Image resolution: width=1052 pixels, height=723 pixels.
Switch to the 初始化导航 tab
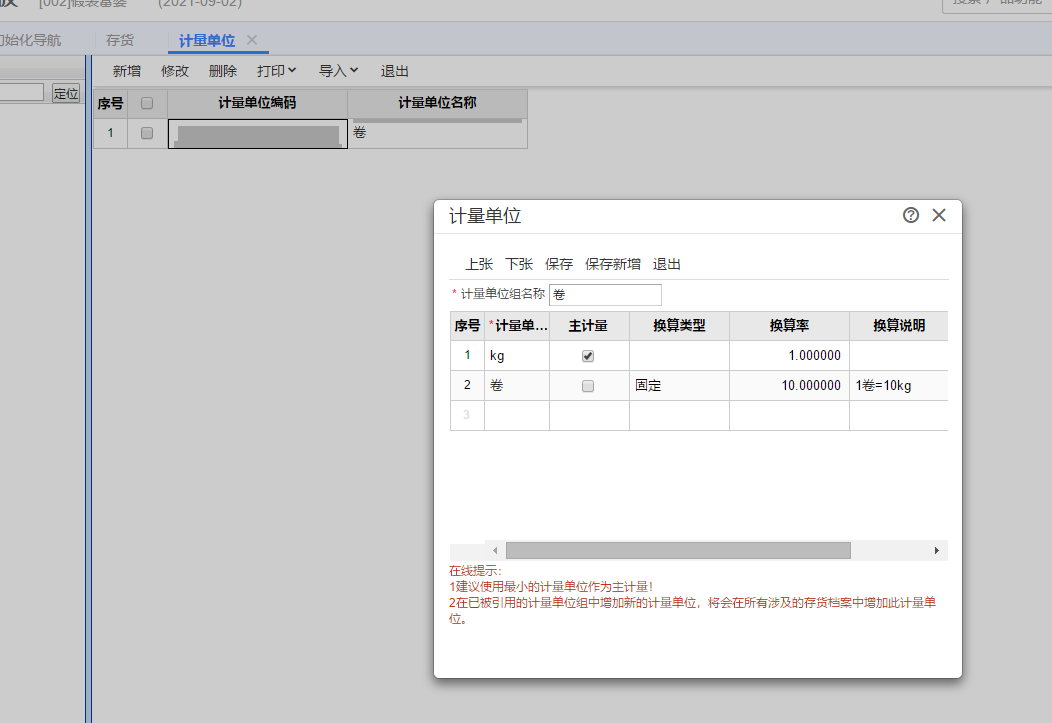[31, 40]
